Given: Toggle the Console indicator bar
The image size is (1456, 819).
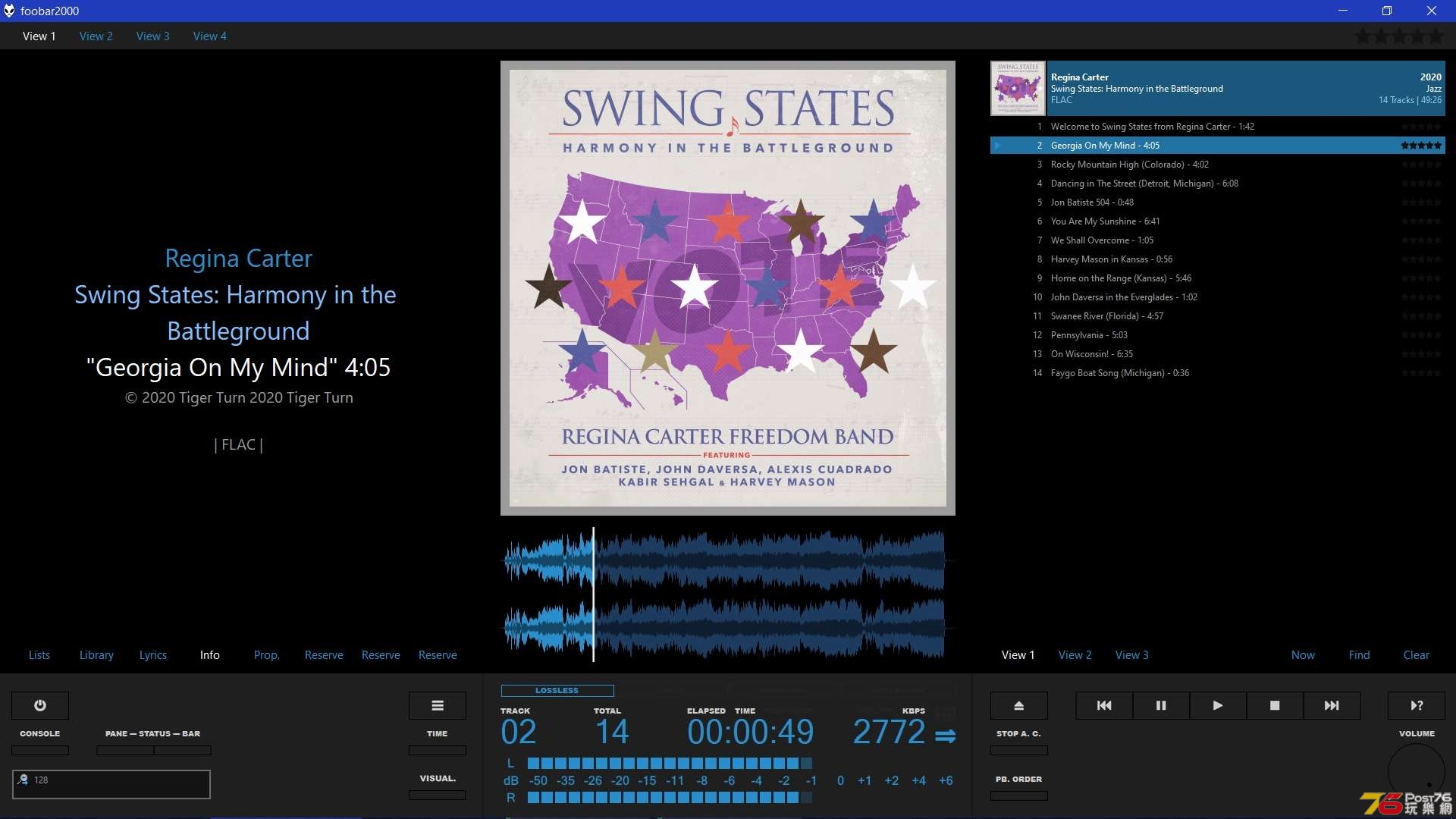Looking at the screenshot, I should coord(40,750).
